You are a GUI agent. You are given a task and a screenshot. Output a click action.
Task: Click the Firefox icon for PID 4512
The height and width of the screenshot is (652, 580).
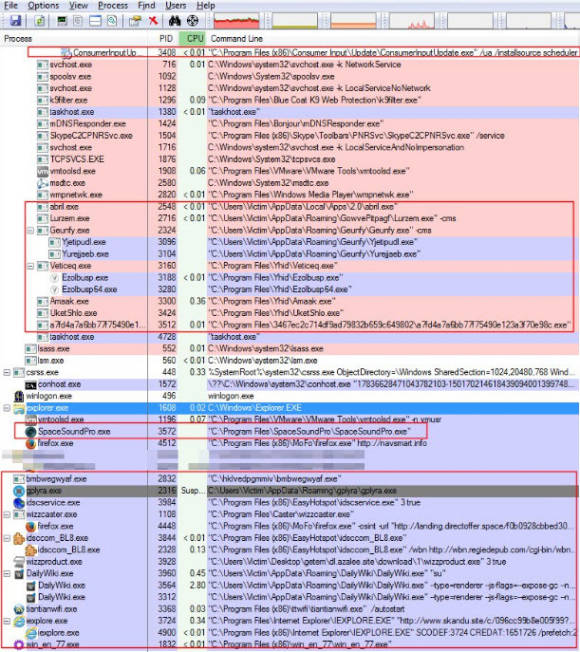tap(31, 444)
